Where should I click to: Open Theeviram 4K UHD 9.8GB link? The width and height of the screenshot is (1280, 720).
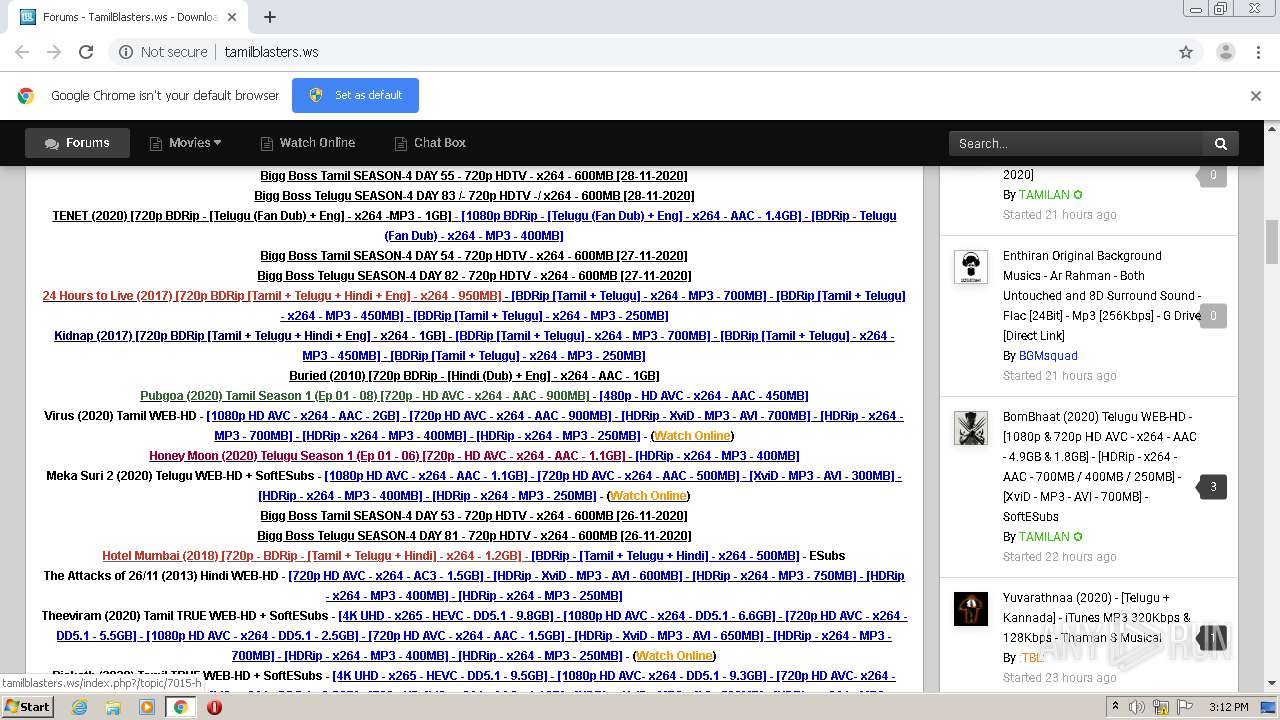point(447,616)
